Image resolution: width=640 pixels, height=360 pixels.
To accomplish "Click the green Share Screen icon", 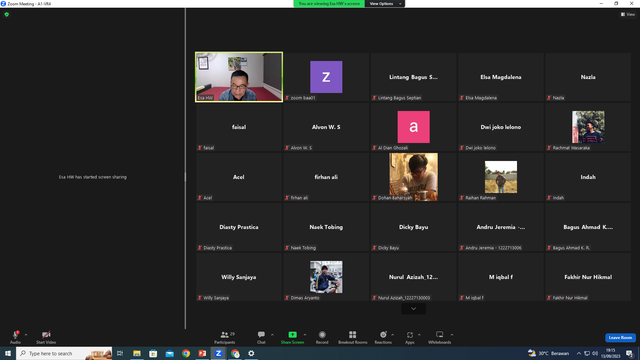I will pos(292,335).
